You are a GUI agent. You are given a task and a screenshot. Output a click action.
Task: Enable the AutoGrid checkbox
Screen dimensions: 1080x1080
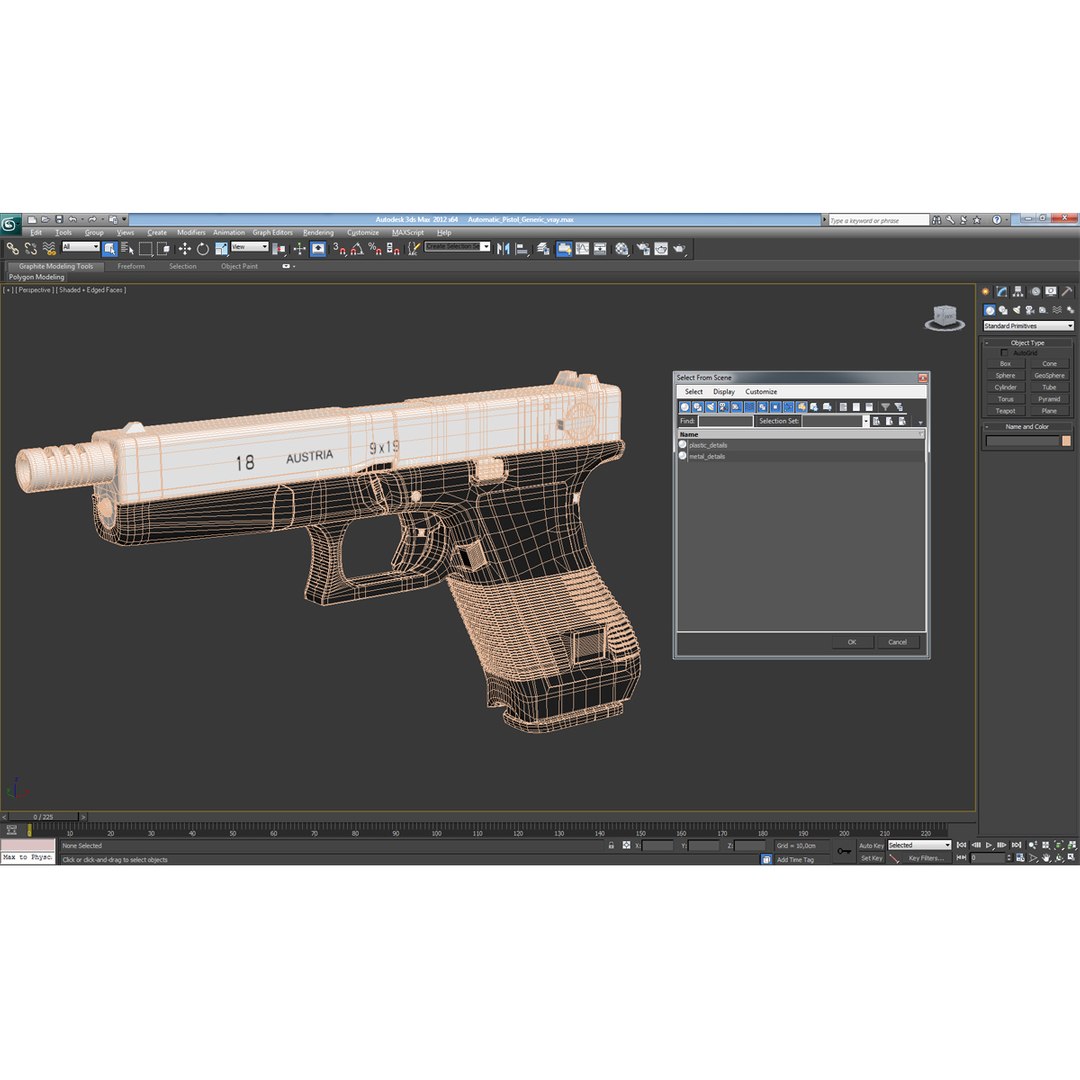(1004, 353)
